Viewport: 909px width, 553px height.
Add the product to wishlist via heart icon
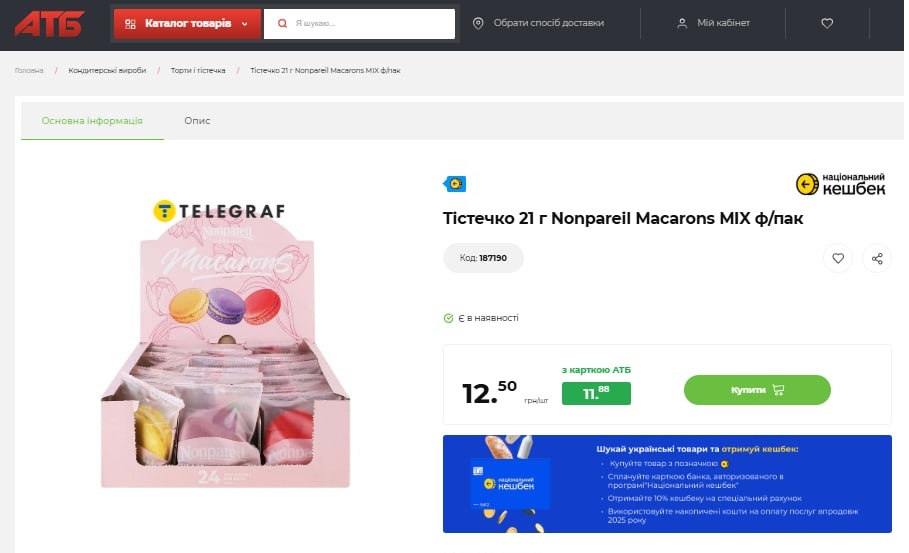coord(838,258)
